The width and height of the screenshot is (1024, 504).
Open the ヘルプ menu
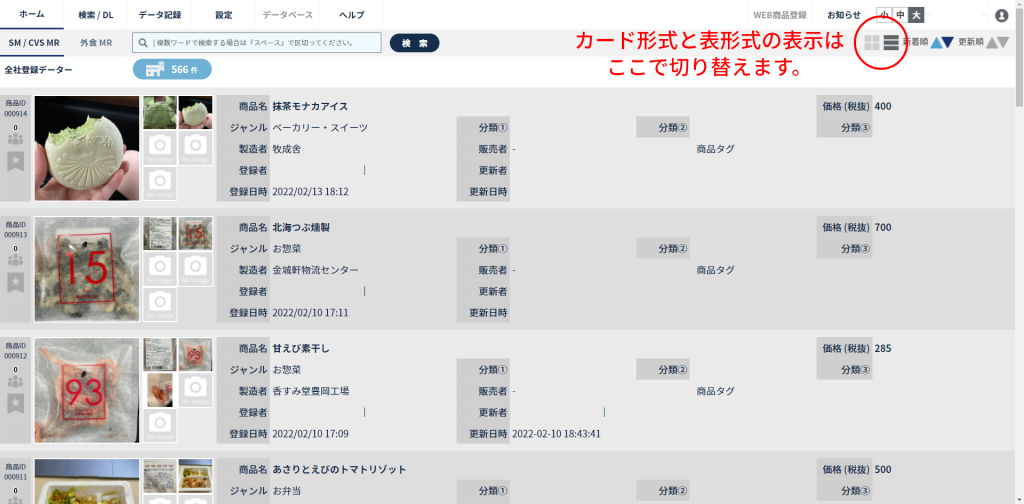click(351, 14)
